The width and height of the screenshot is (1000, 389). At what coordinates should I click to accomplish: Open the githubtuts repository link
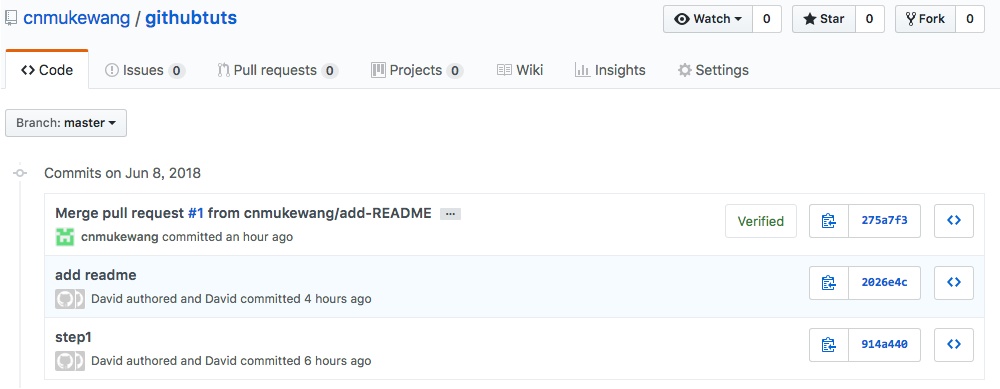tap(191, 18)
